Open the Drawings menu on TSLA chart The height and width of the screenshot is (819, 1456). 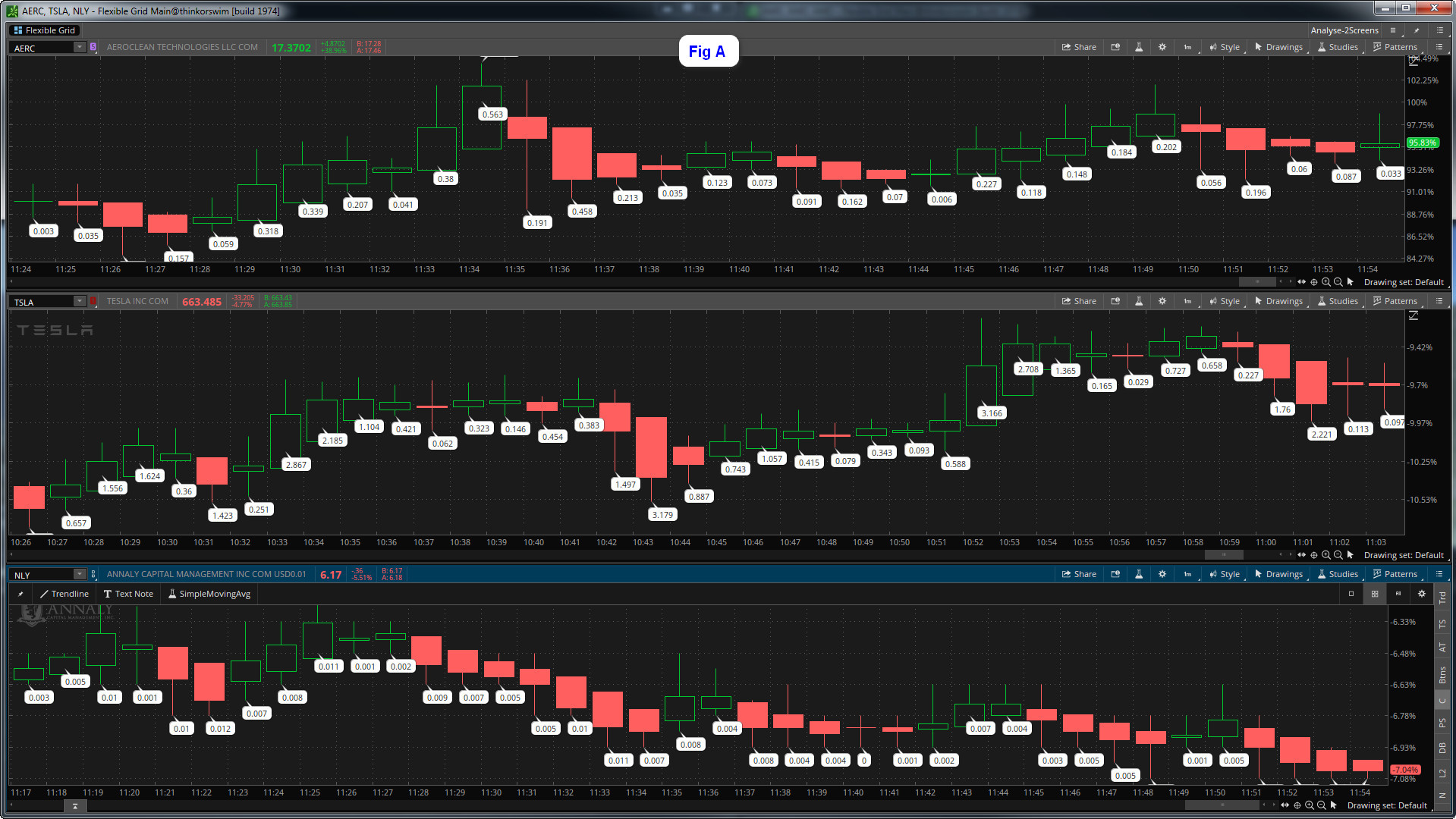click(x=1279, y=301)
